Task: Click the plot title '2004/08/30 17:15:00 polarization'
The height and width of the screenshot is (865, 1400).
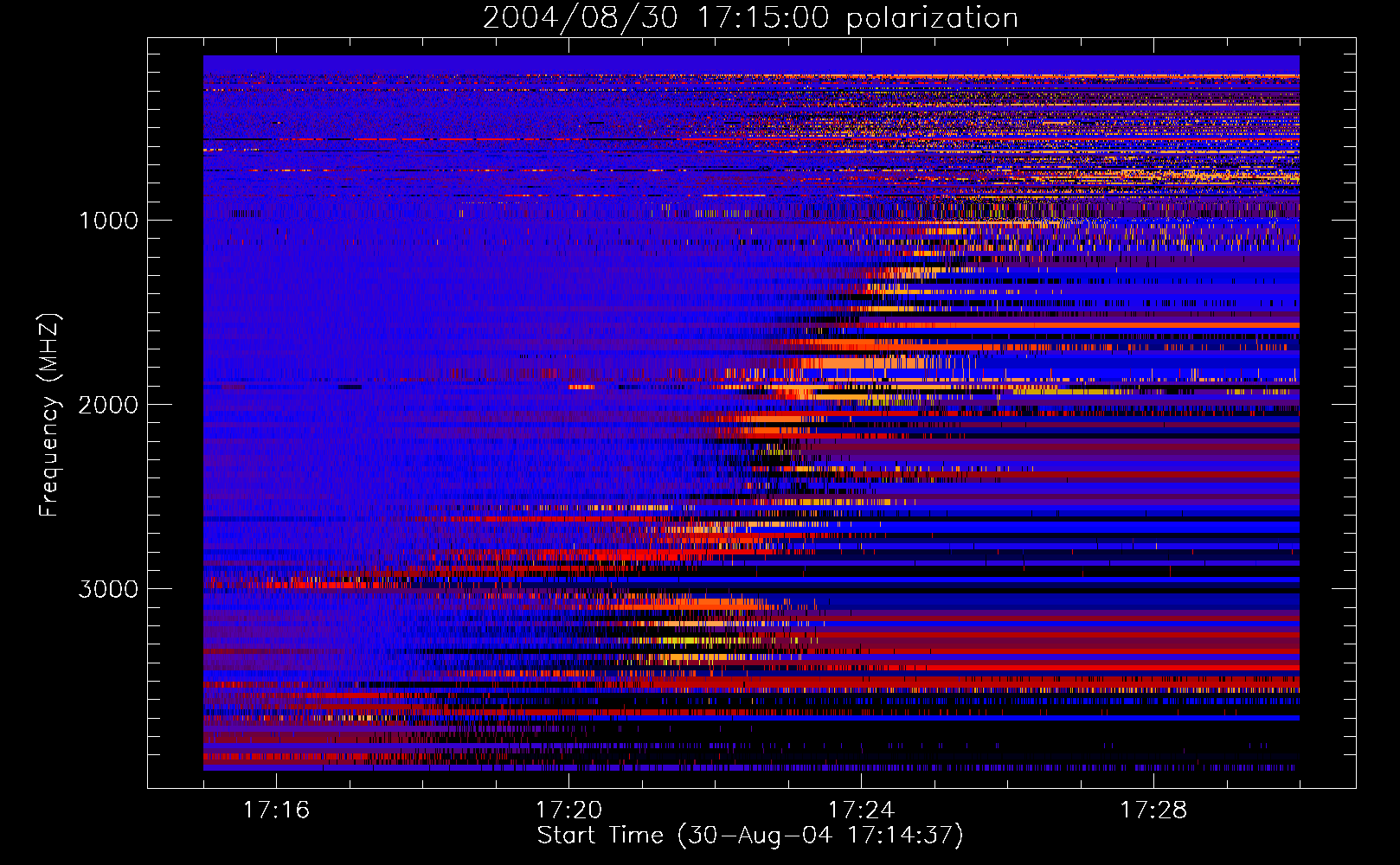Action: pos(750,17)
